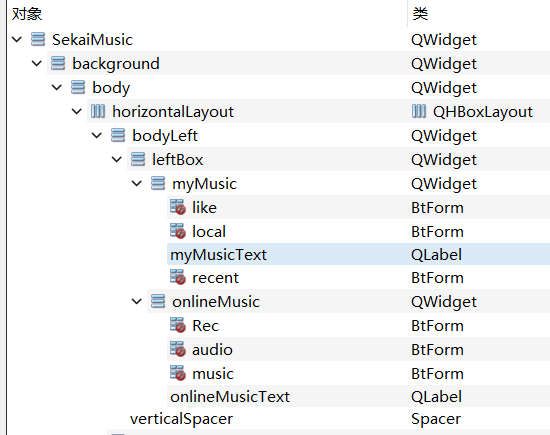Click QWidget class of leftBox

click(444, 160)
